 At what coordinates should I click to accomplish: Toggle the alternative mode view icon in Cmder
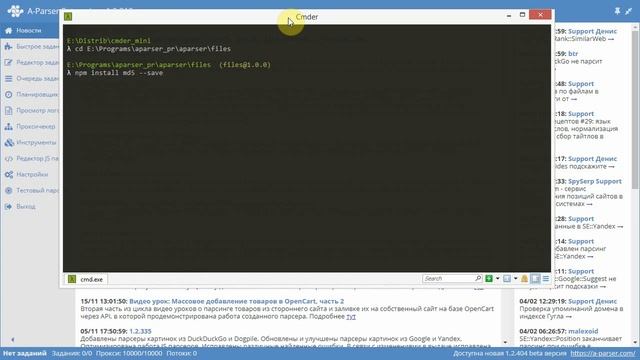[535, 278]
